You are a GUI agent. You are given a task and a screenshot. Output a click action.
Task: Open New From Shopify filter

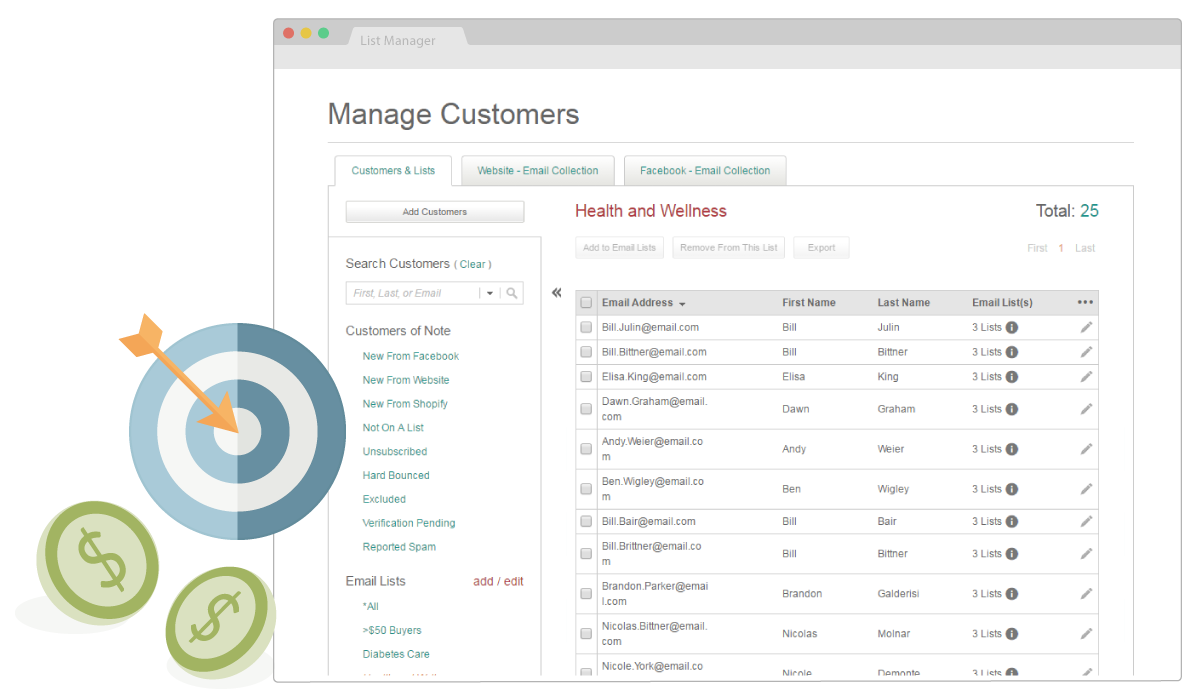click(405, 404)
